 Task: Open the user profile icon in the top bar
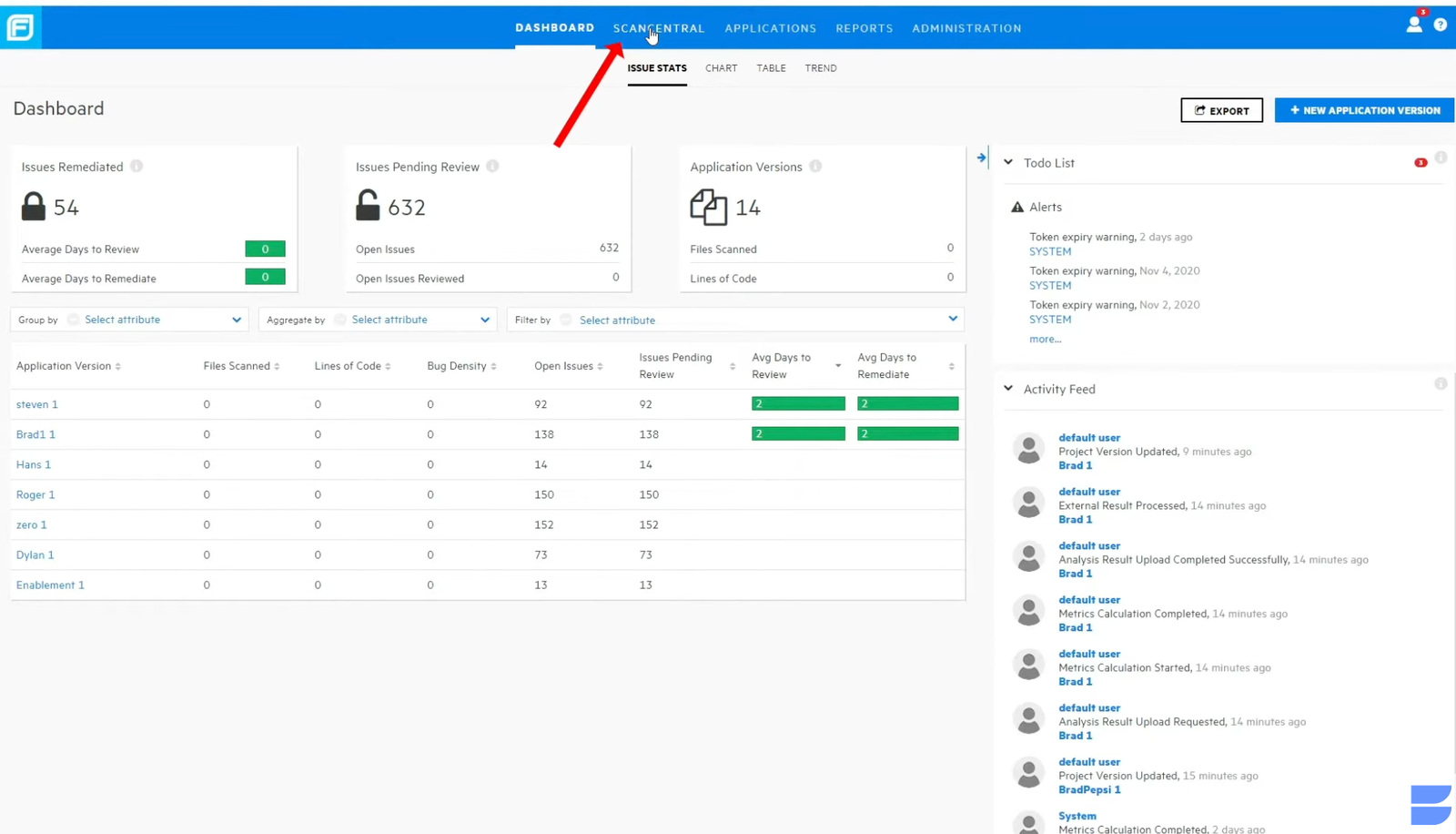tap(1413, 26)
